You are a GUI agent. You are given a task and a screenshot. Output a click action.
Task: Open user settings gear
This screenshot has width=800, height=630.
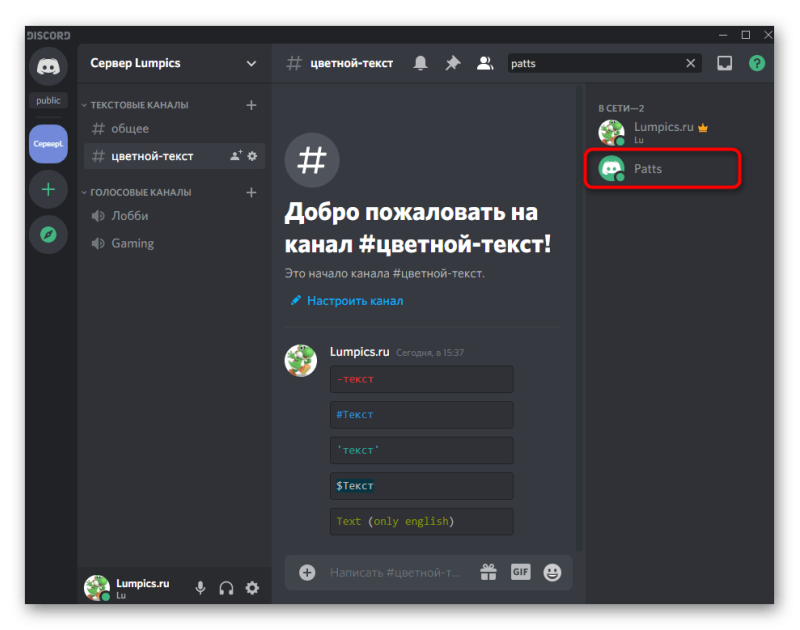(x=252, y=588)
